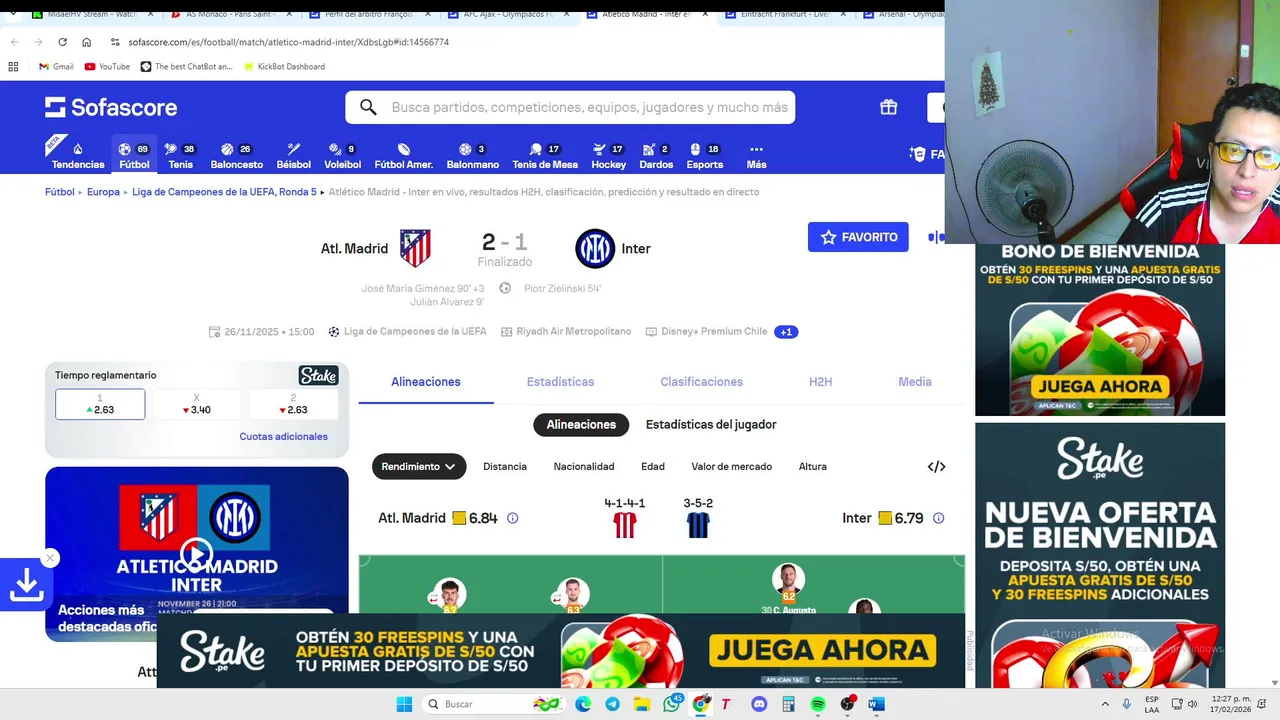The height and width of the screenshot is (720, 1280).
Task: Open the Balonmano sport category
Action: (x=472, y=156)
